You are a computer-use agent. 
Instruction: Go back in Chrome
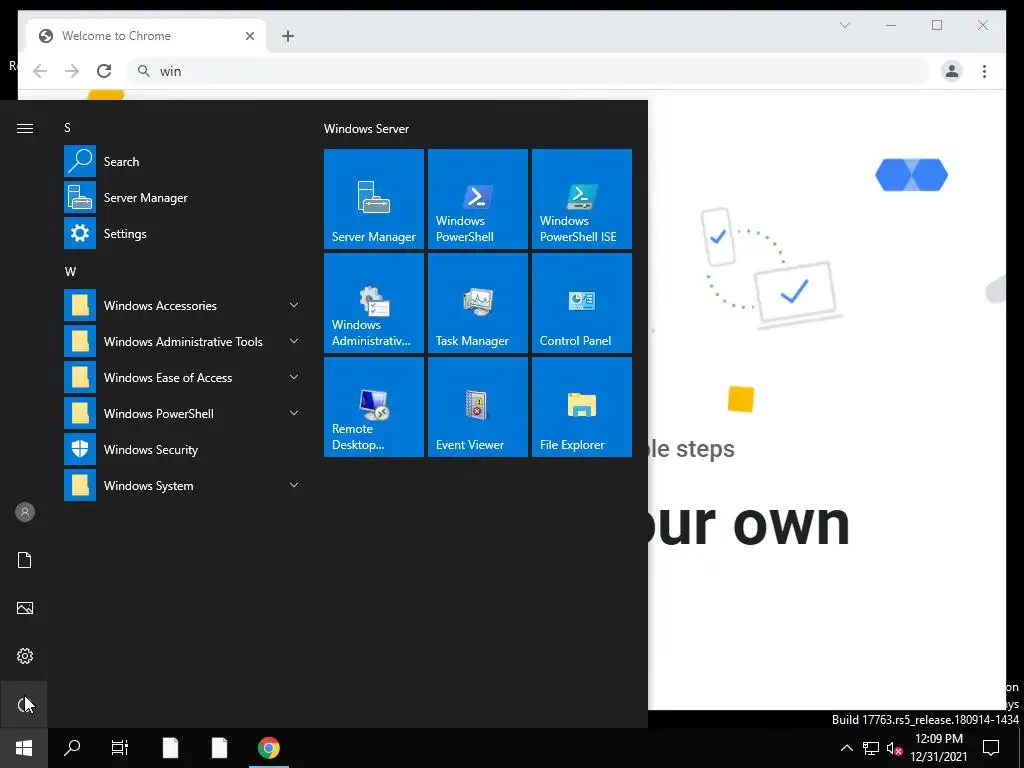40,71
